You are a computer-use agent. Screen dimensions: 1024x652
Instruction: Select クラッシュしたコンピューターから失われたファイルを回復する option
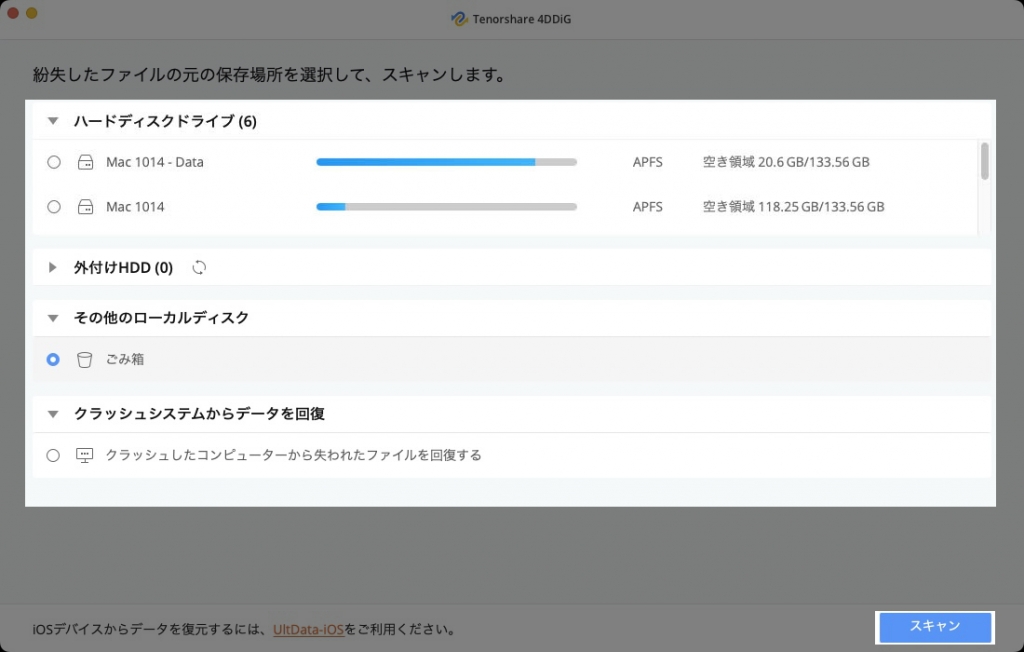tap(53, 454)
